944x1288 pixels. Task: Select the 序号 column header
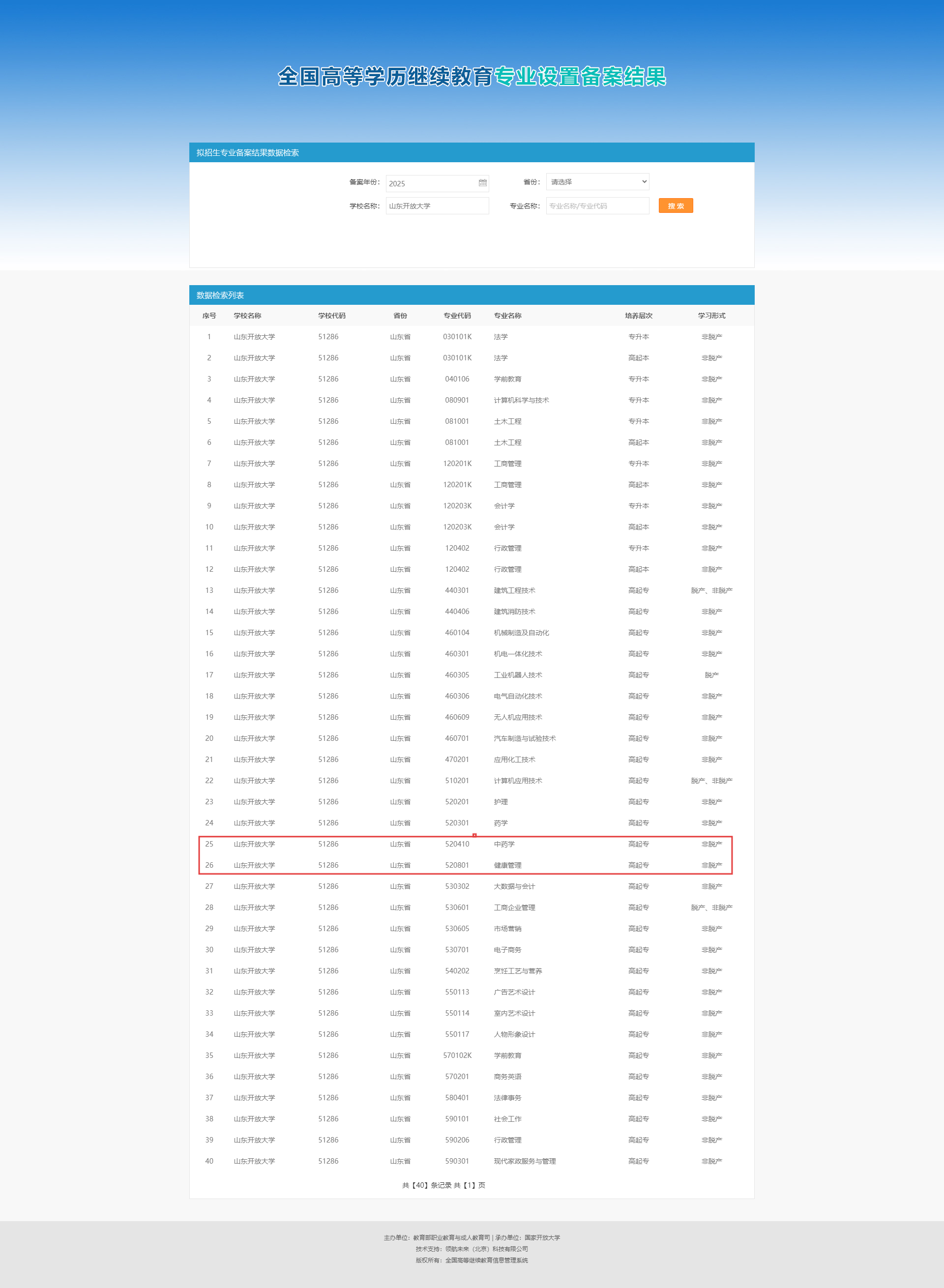click(209, 316)
